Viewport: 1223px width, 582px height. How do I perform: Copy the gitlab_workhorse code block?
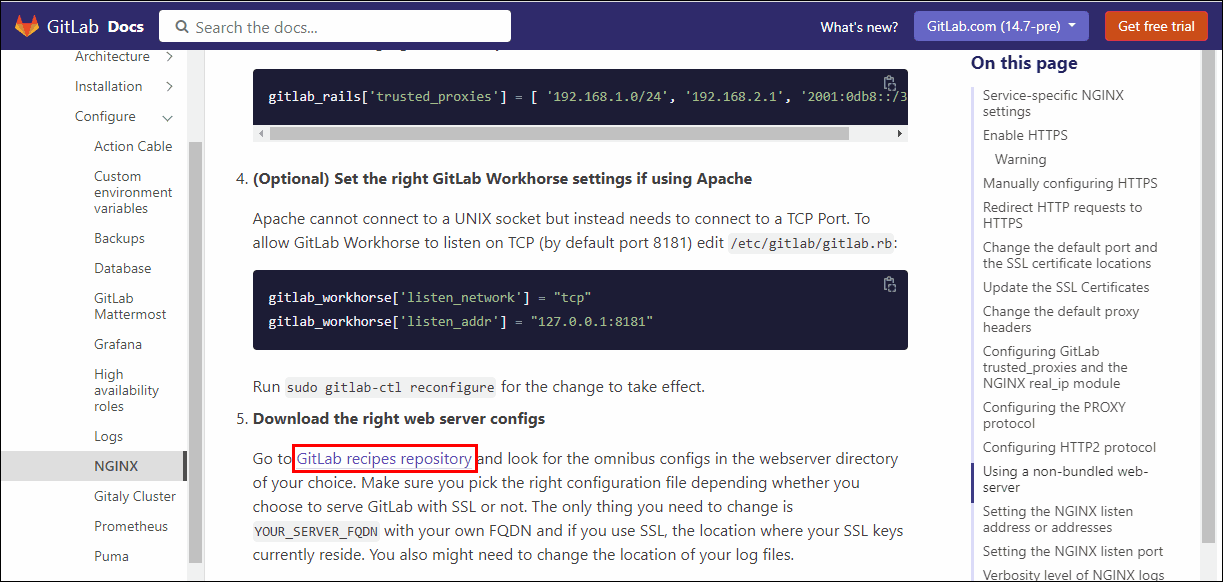coord(889,285)
